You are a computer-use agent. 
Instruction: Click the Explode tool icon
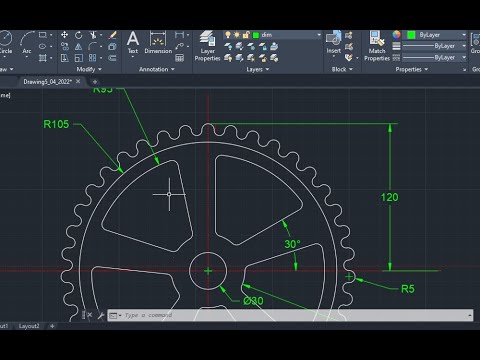[113, 47]
